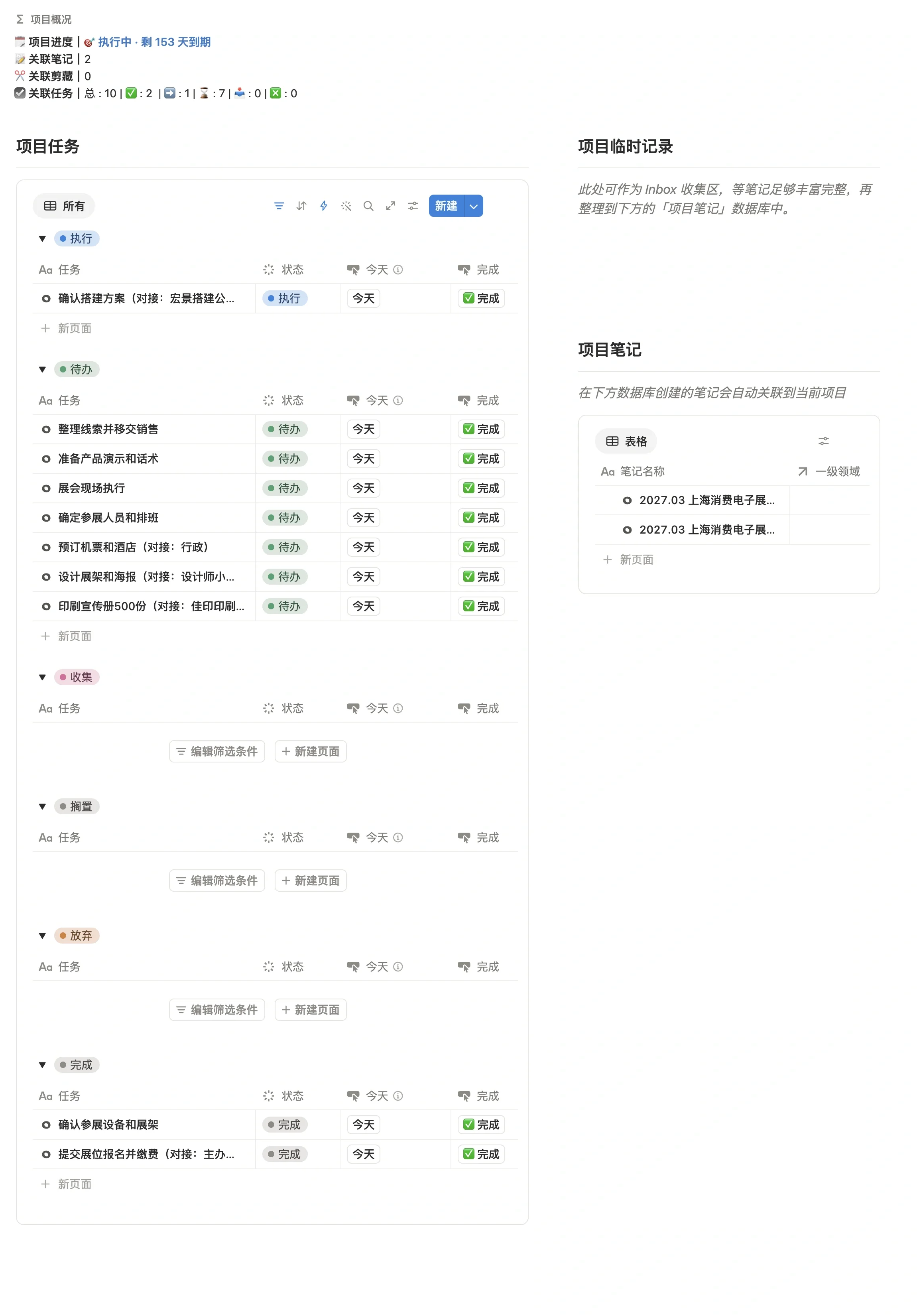Click 新建页面 in 搁置 group
Image resolution: width=917 pixels, height=1316 pixels.
click(x=311, y=881)
